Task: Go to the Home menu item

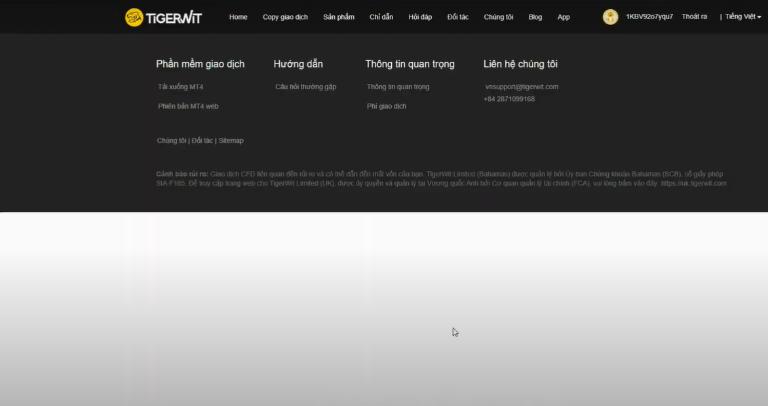Action: click(238, 17)
